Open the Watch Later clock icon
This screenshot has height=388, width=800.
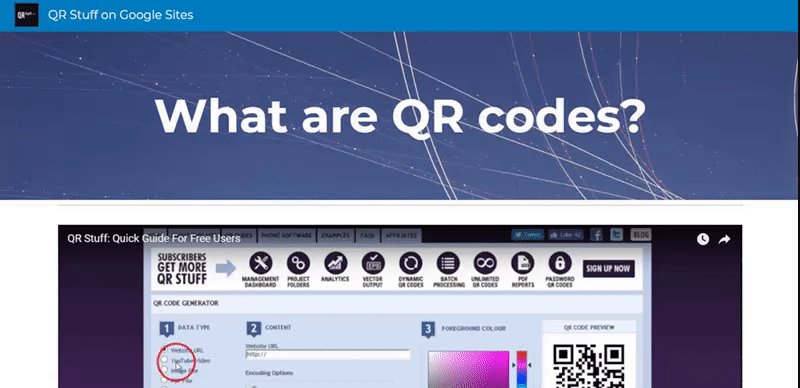point(703,239)
